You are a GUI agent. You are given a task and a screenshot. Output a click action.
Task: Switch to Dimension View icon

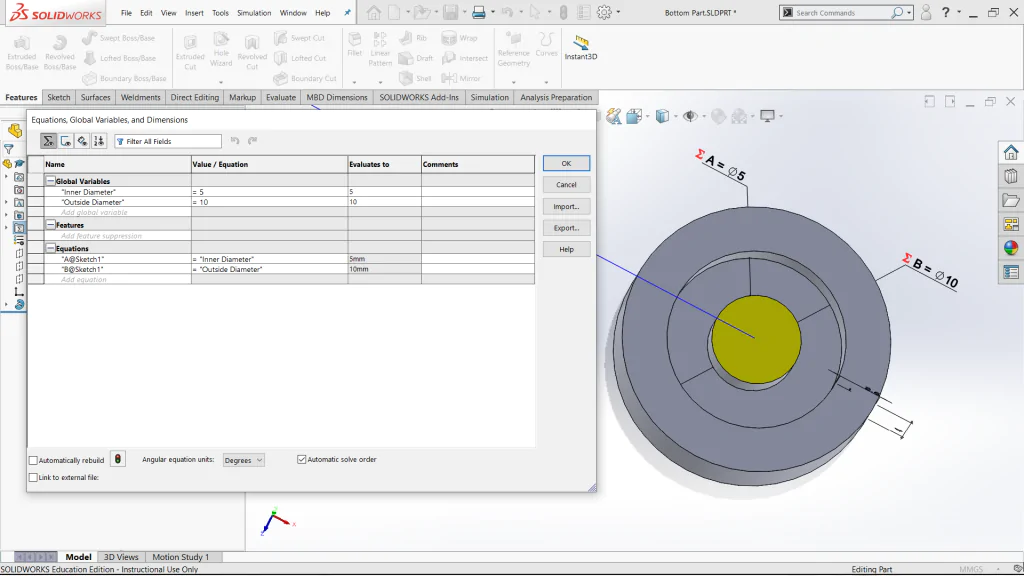[82, 141]
